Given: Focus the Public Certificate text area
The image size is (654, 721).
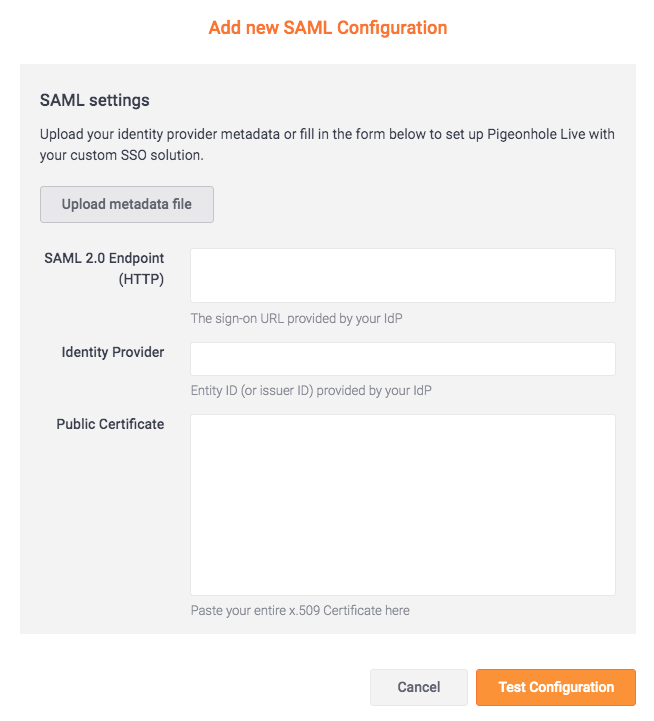Looking at the screenshot, I should [402, 505].
